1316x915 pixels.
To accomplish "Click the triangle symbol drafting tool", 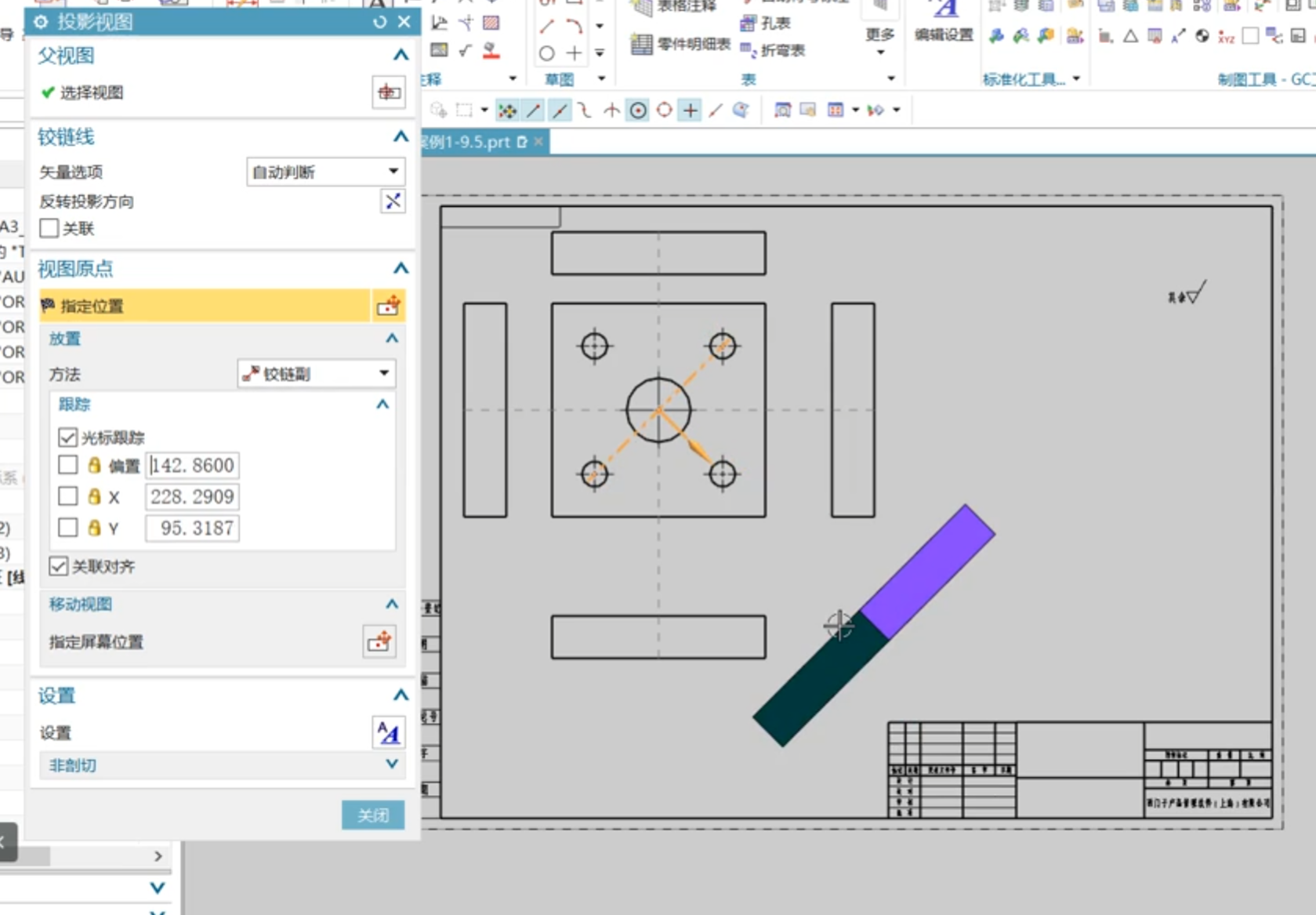I will (1130, 36).
